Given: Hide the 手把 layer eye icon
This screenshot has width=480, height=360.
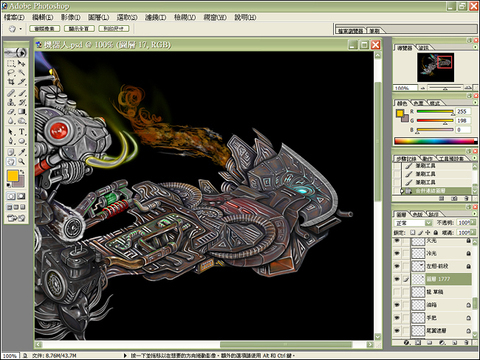Looking at the screenshot, I should tap(397, 318).
